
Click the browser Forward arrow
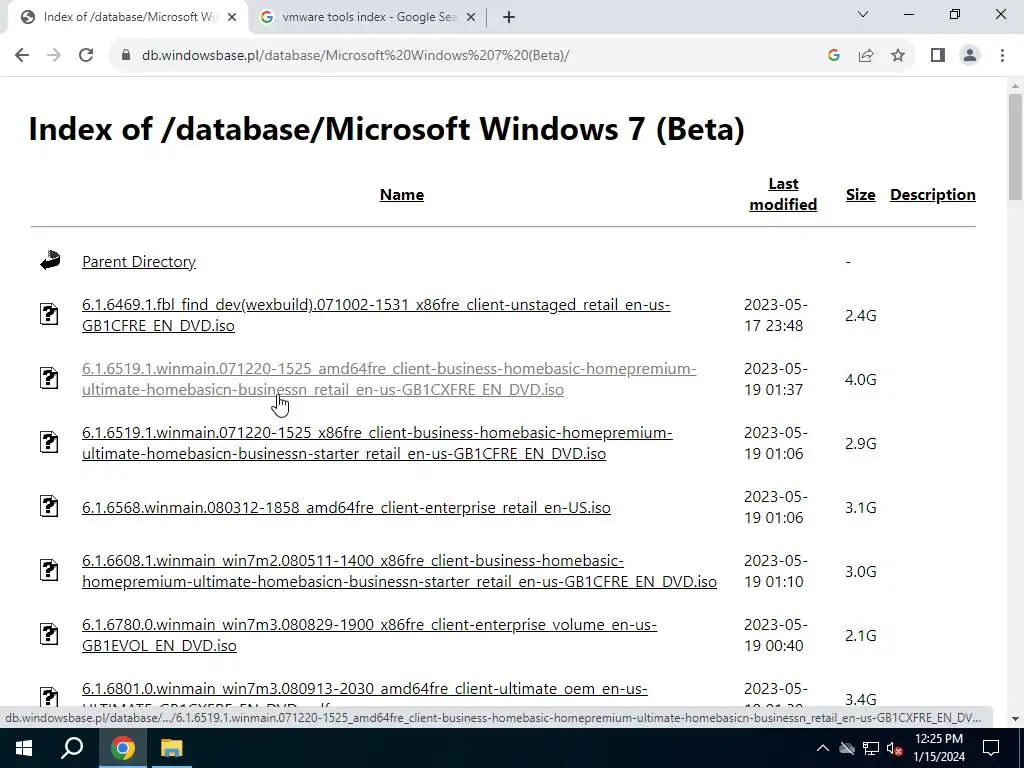point(54,56)
